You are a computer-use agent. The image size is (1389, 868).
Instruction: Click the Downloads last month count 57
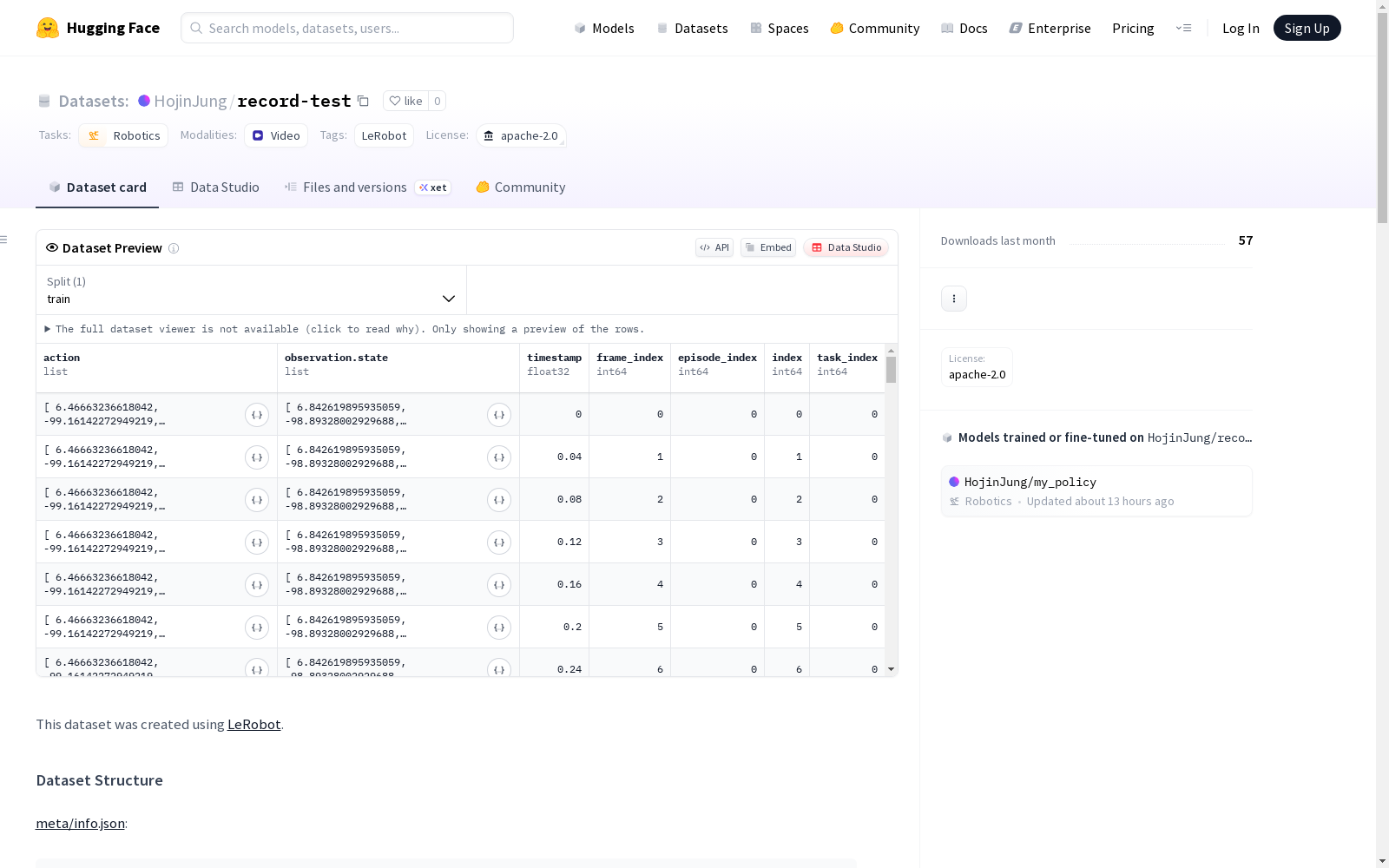click(x=1246, y=240)
